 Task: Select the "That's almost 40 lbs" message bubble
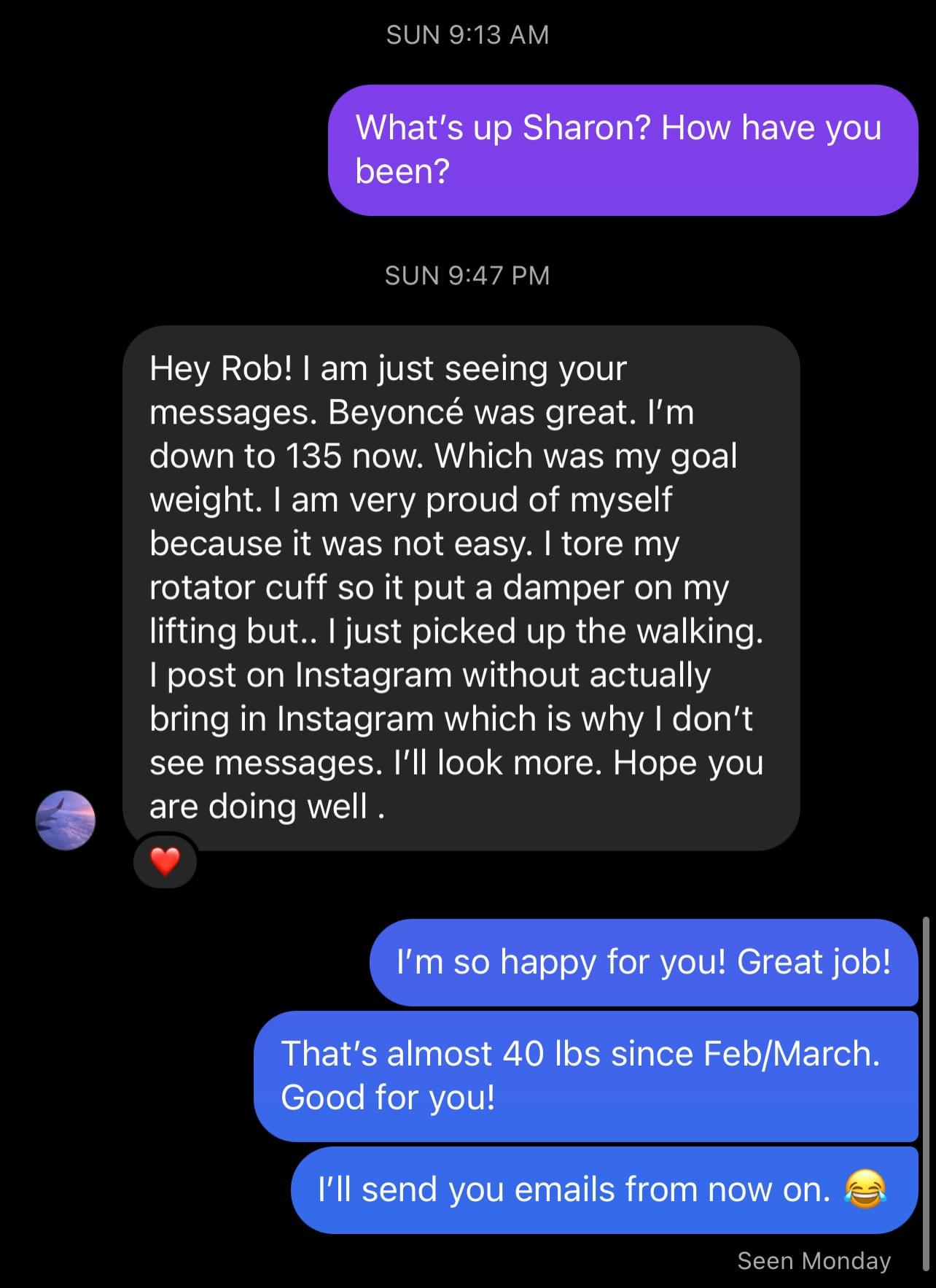point(585,1076)
